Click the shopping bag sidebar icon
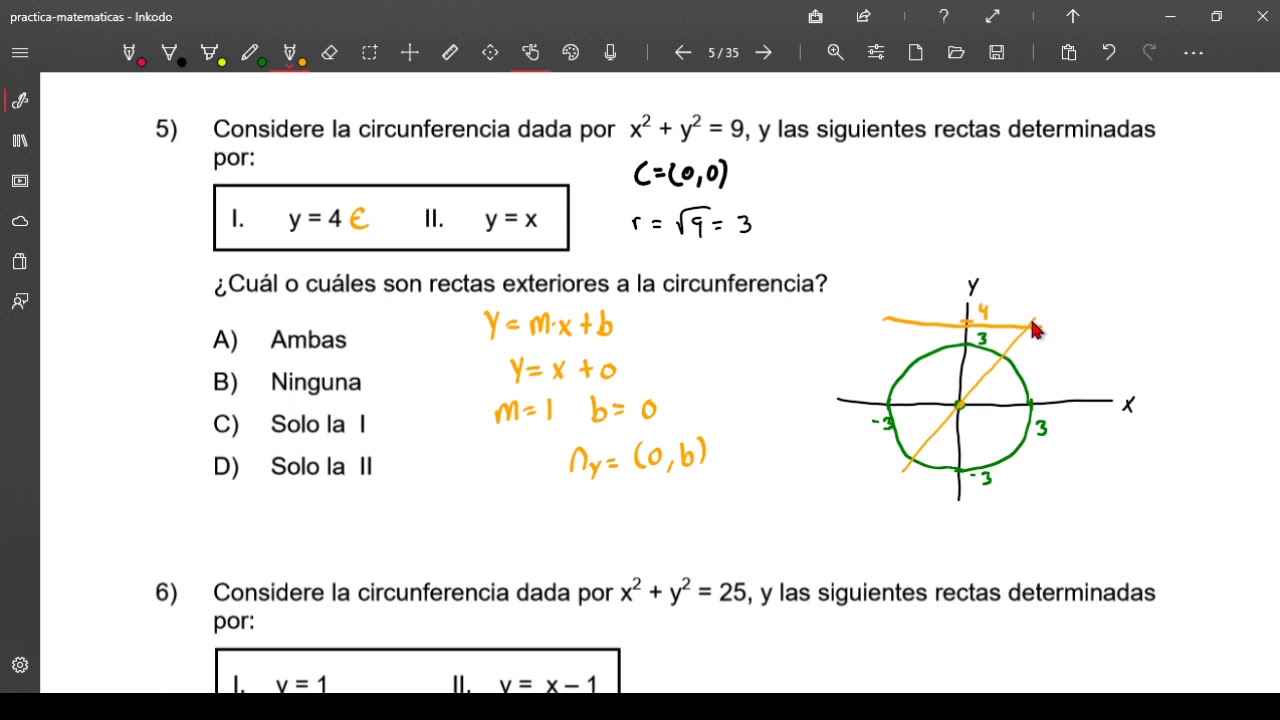Viewport: 1280px width, 720px height. point(20,261)
